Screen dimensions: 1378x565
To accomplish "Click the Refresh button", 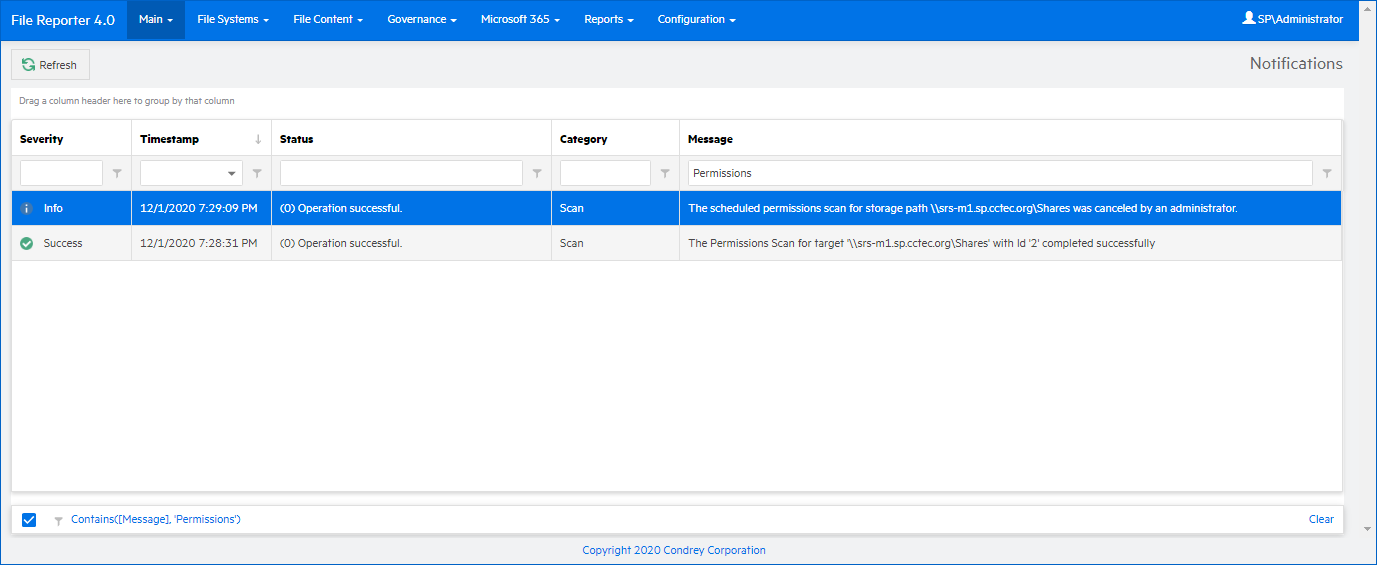I will [50, 65].
